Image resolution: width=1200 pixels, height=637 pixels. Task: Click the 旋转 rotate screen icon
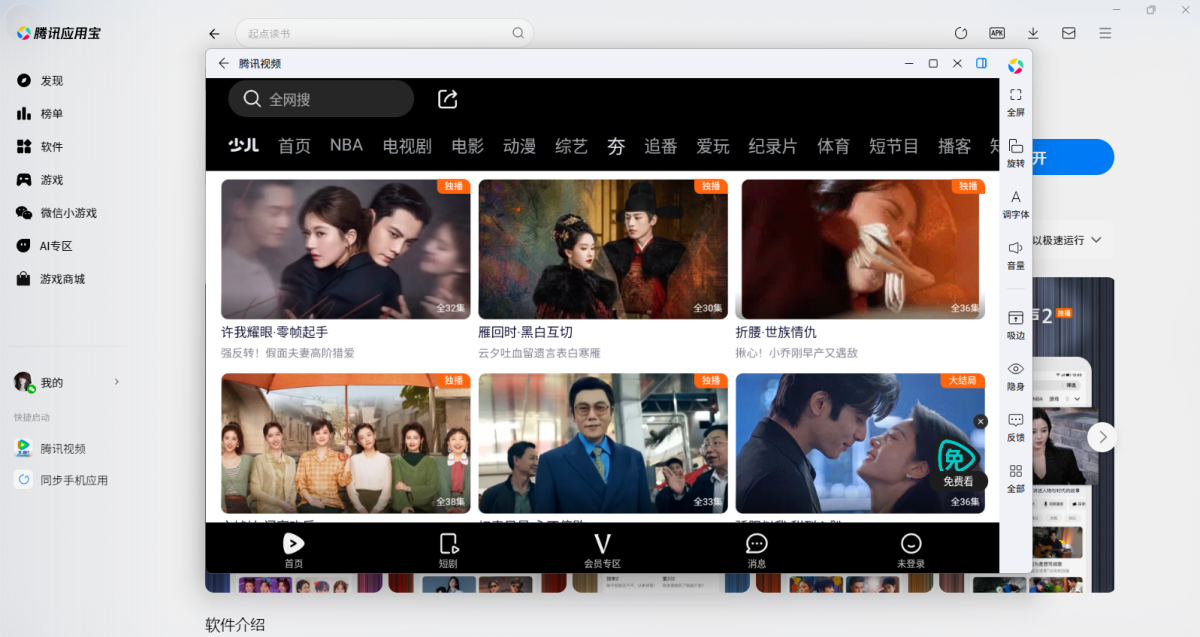(1015, 146)
